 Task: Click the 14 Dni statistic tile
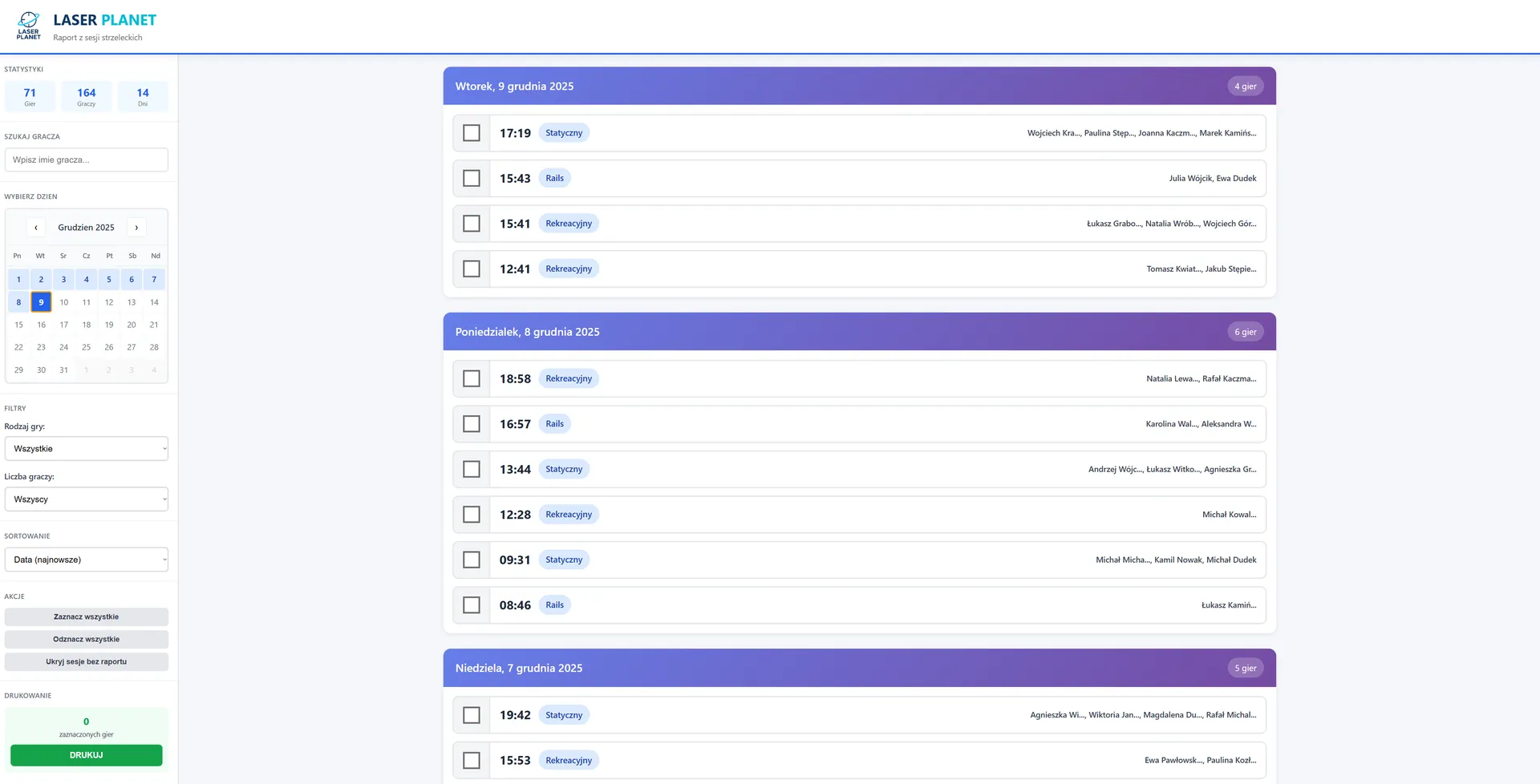pyautogui.click(x=143, y=96)
